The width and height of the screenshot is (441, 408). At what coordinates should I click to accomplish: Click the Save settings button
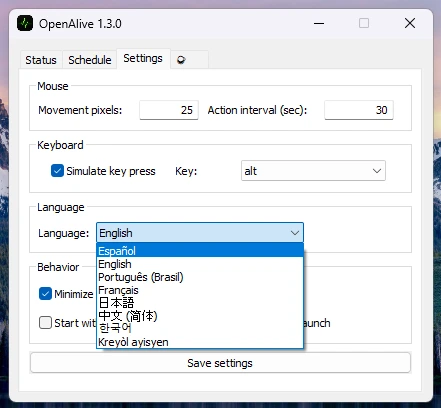(x=220, y=363)
